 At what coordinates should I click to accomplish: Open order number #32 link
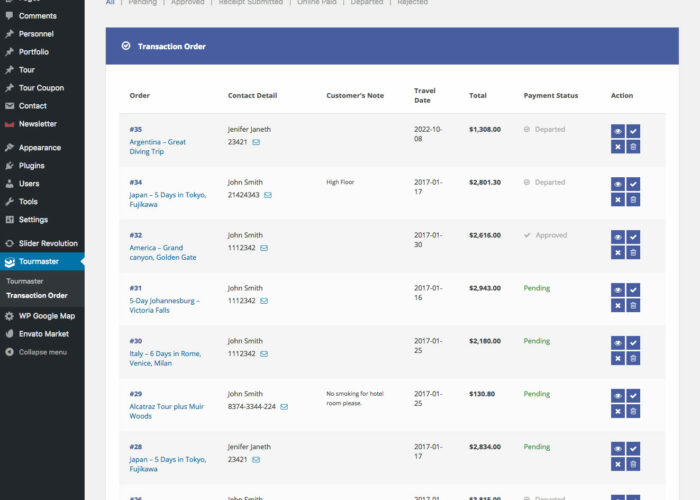pyautogui.click(x=135, y=235)
